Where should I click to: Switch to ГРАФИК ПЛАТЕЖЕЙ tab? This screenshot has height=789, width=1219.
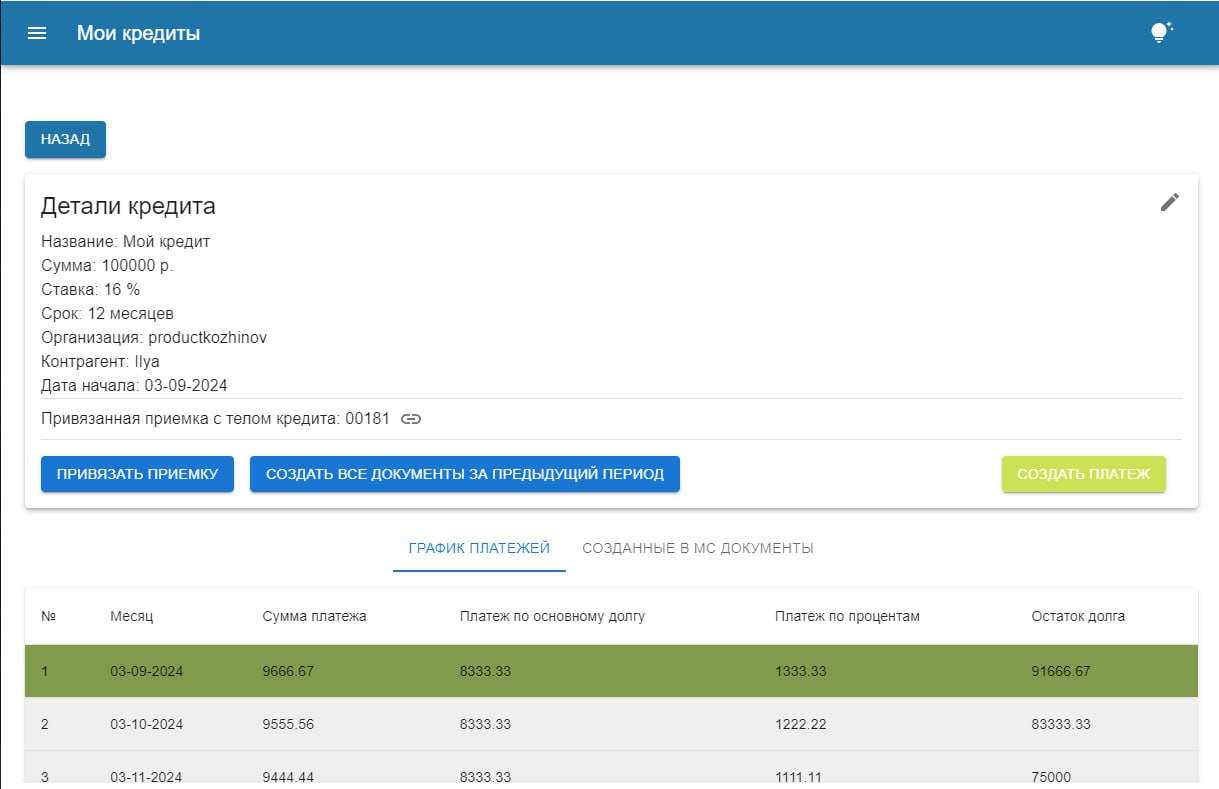(x=479, y=548)
